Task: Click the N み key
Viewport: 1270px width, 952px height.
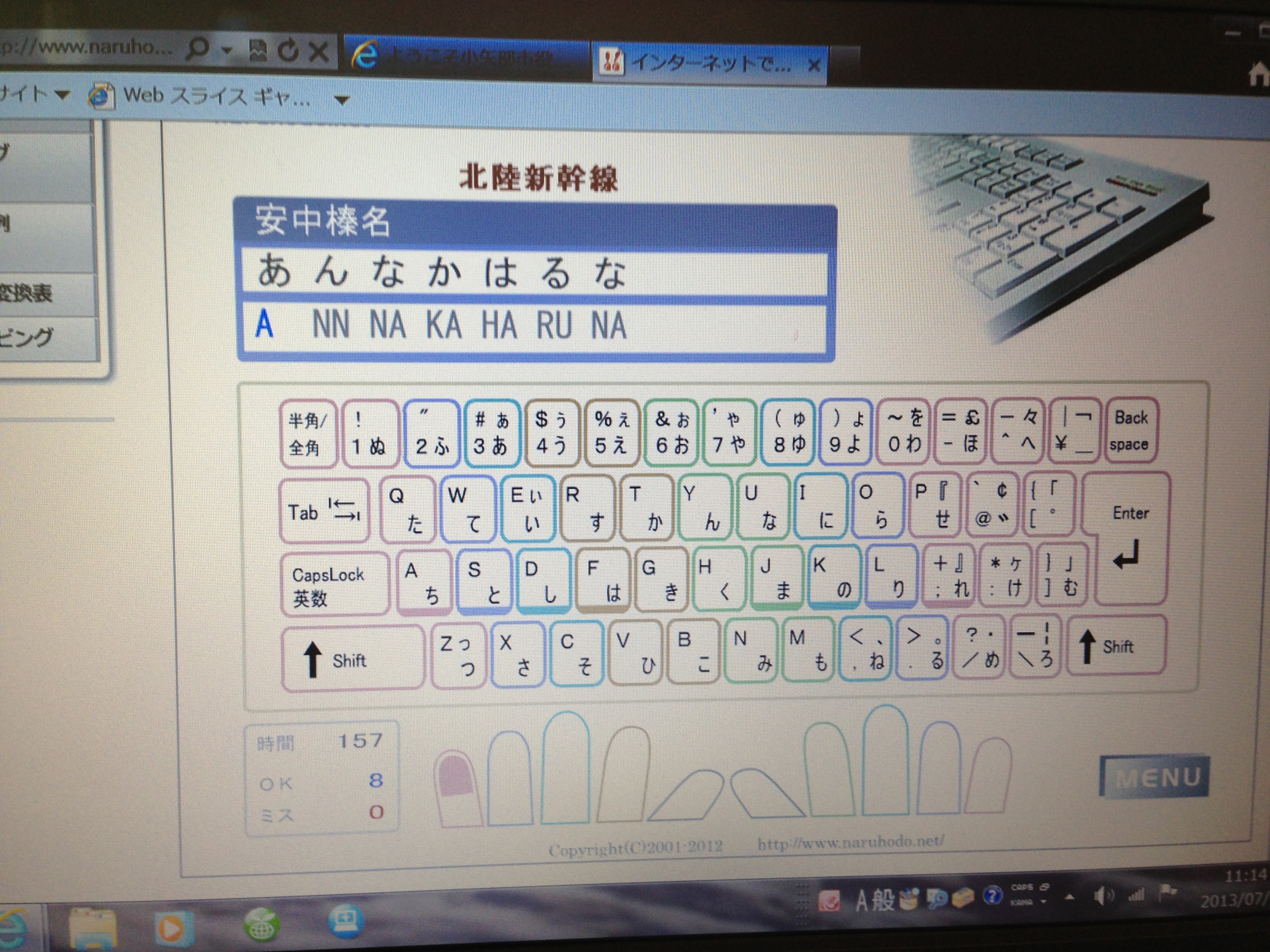Action: [x=751, y=649]
